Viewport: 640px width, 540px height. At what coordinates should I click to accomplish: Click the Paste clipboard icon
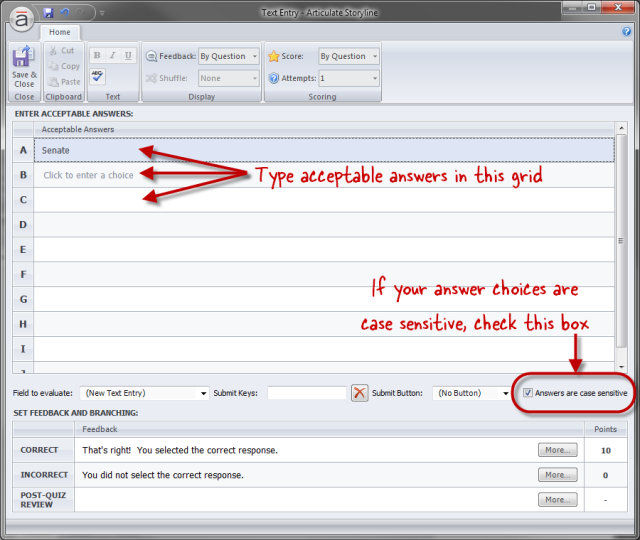[53, 82]
